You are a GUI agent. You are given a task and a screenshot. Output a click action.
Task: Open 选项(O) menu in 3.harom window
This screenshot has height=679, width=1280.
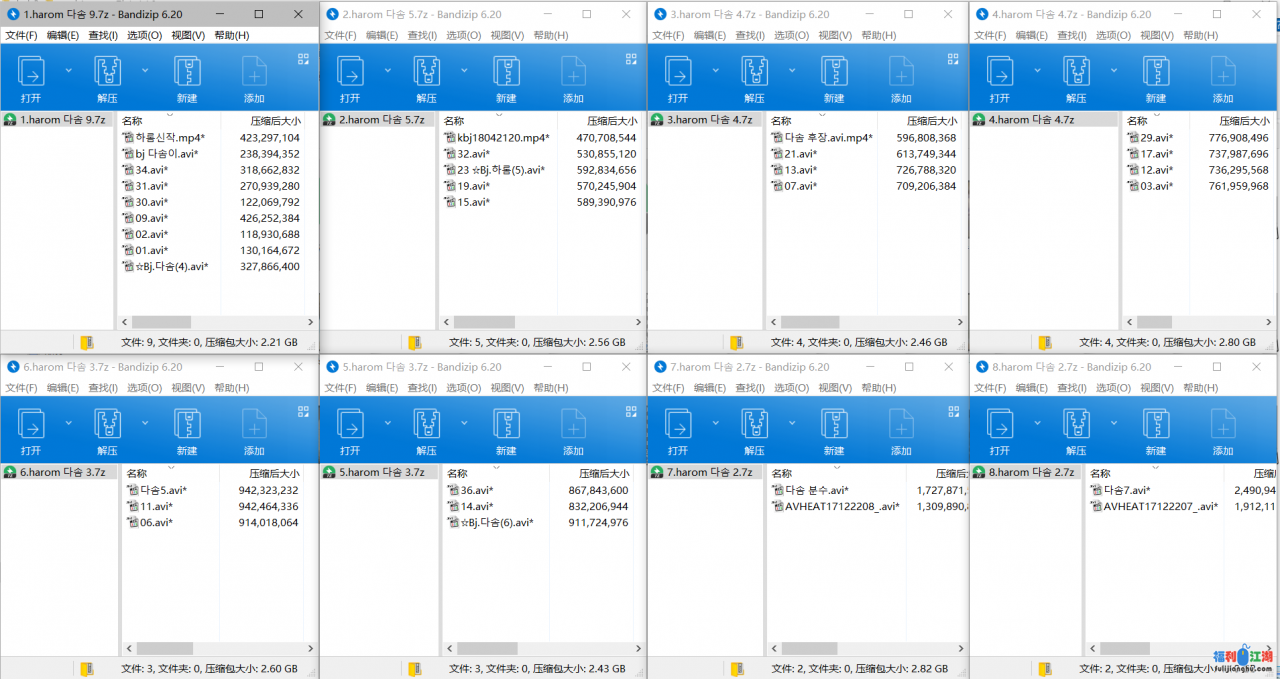pos(791,35)
